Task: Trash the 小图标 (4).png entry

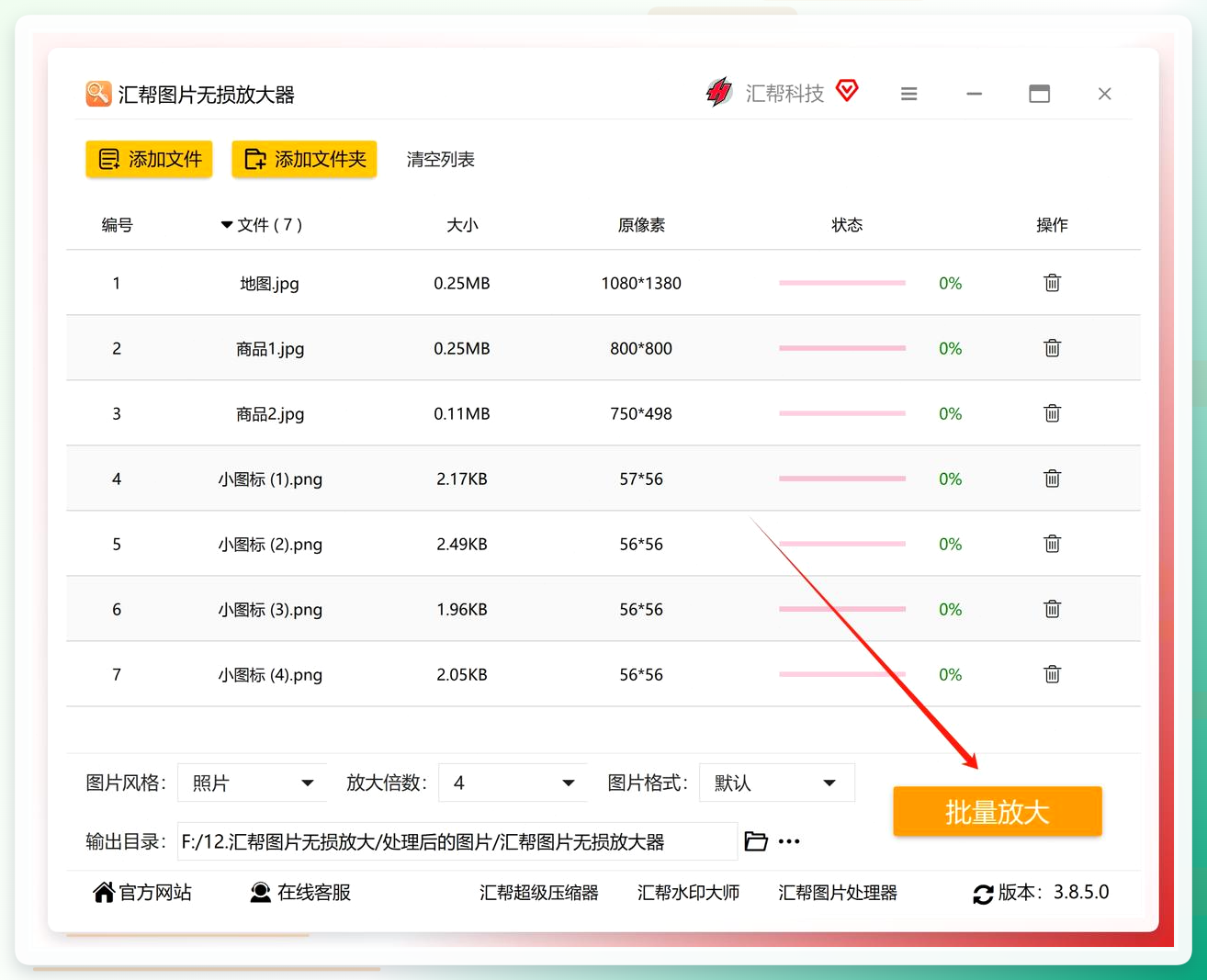Action: click(x=1052, y=674)
